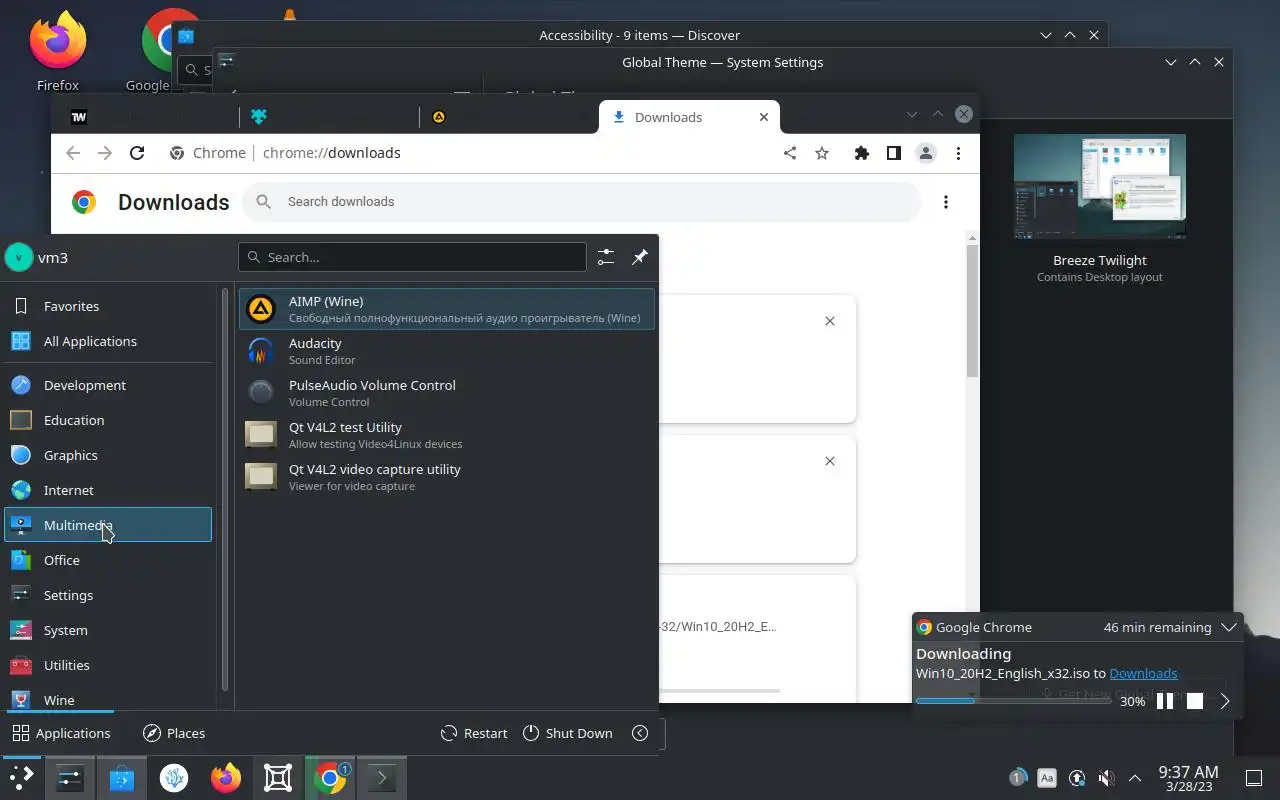Expand more session options arrow
Viewport: 1280px width, 800px height.
coord(640,733)
